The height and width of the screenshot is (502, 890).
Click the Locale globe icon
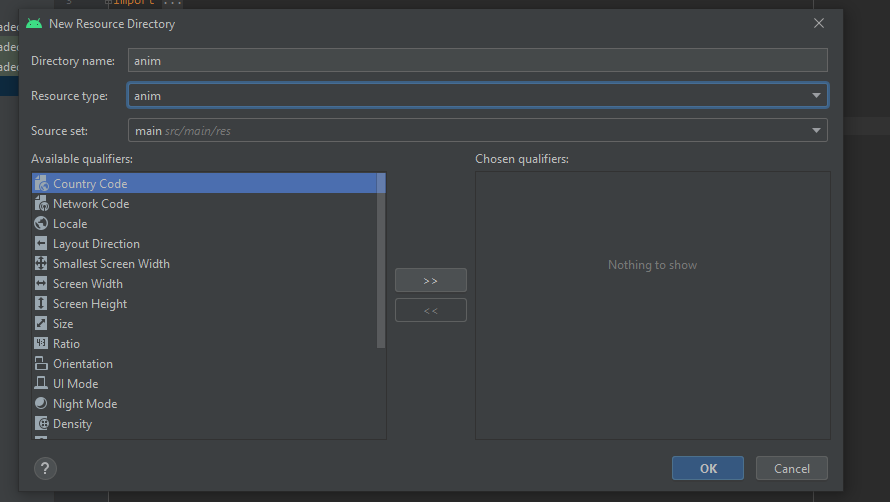coord(41,223)
